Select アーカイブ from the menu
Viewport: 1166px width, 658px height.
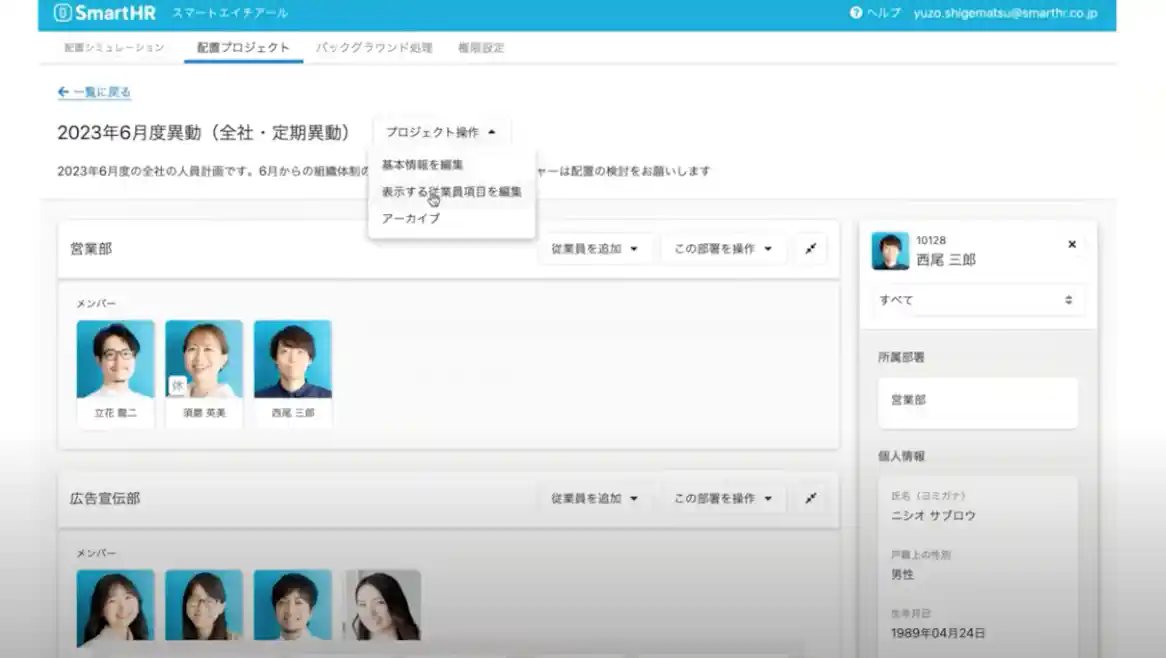(x=410, y=218)
